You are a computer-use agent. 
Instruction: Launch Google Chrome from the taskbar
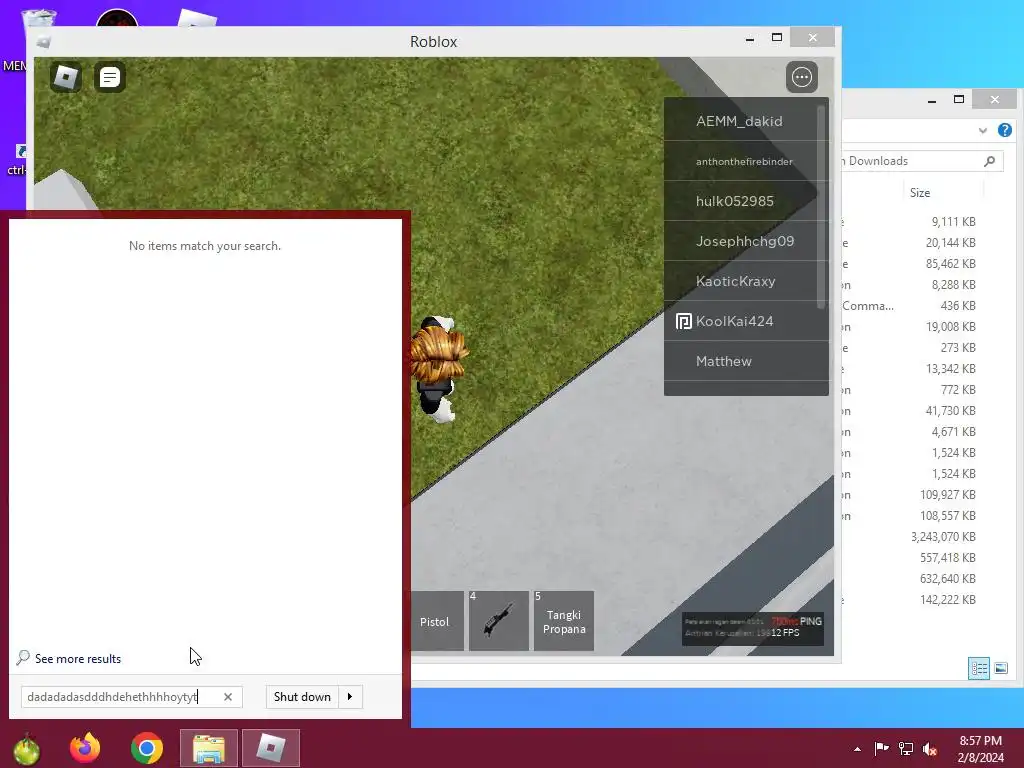pyautogui.click(x=147, y=748)
